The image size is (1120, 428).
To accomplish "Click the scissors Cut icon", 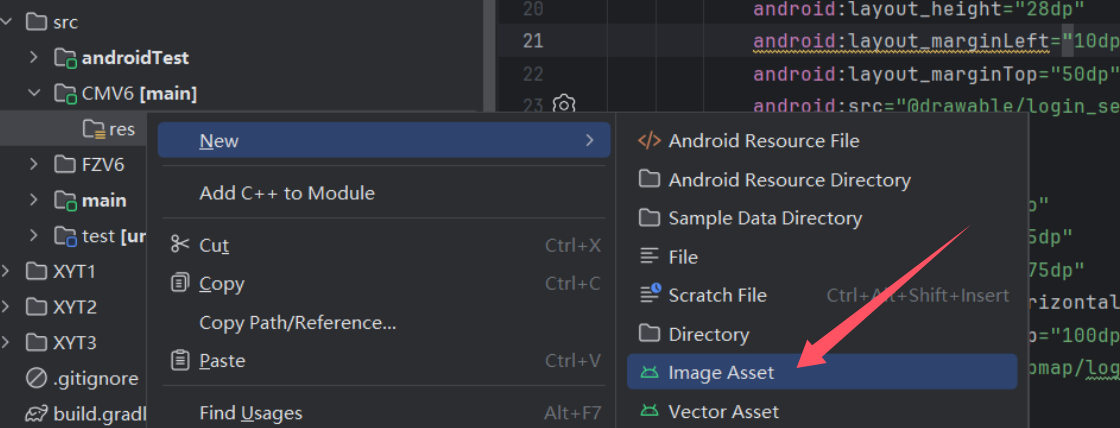I will click(x=180, y=245).
